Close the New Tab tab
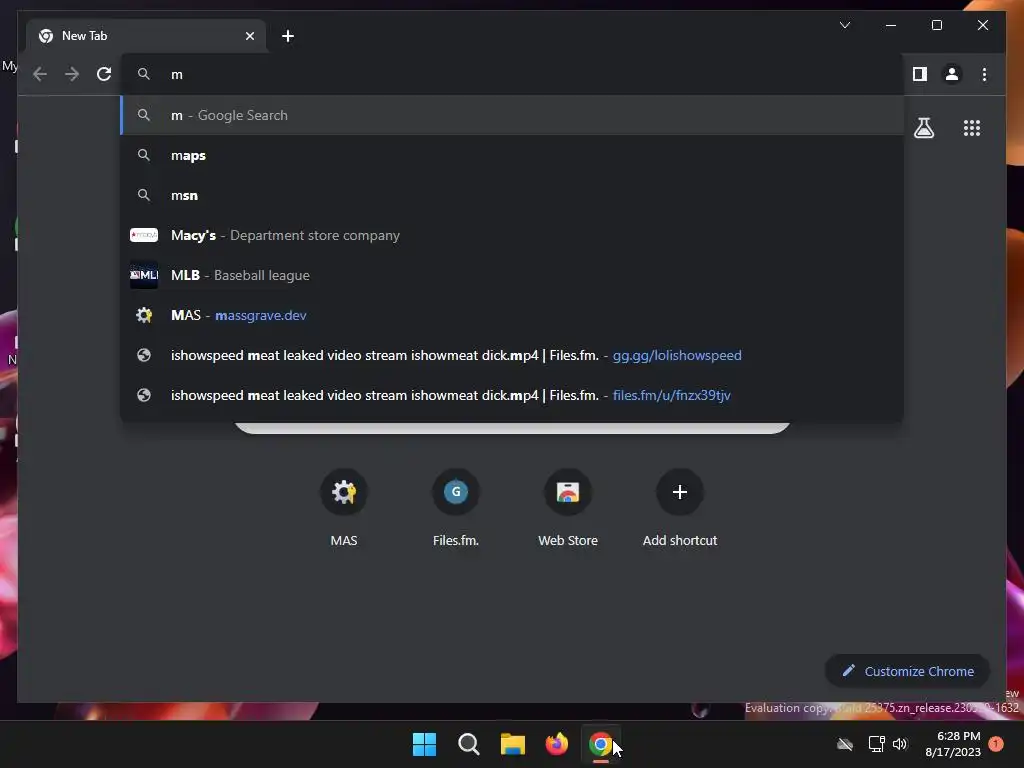The image size is (1024, 768). (249, 36)
